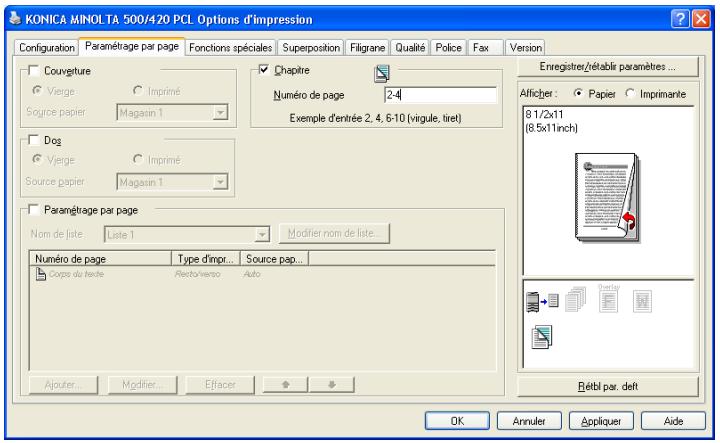Image resolution: width=720 pixels, height=443 pixels.
Task: Open the Fonctions spéciales tab
Action: [231, 48]
